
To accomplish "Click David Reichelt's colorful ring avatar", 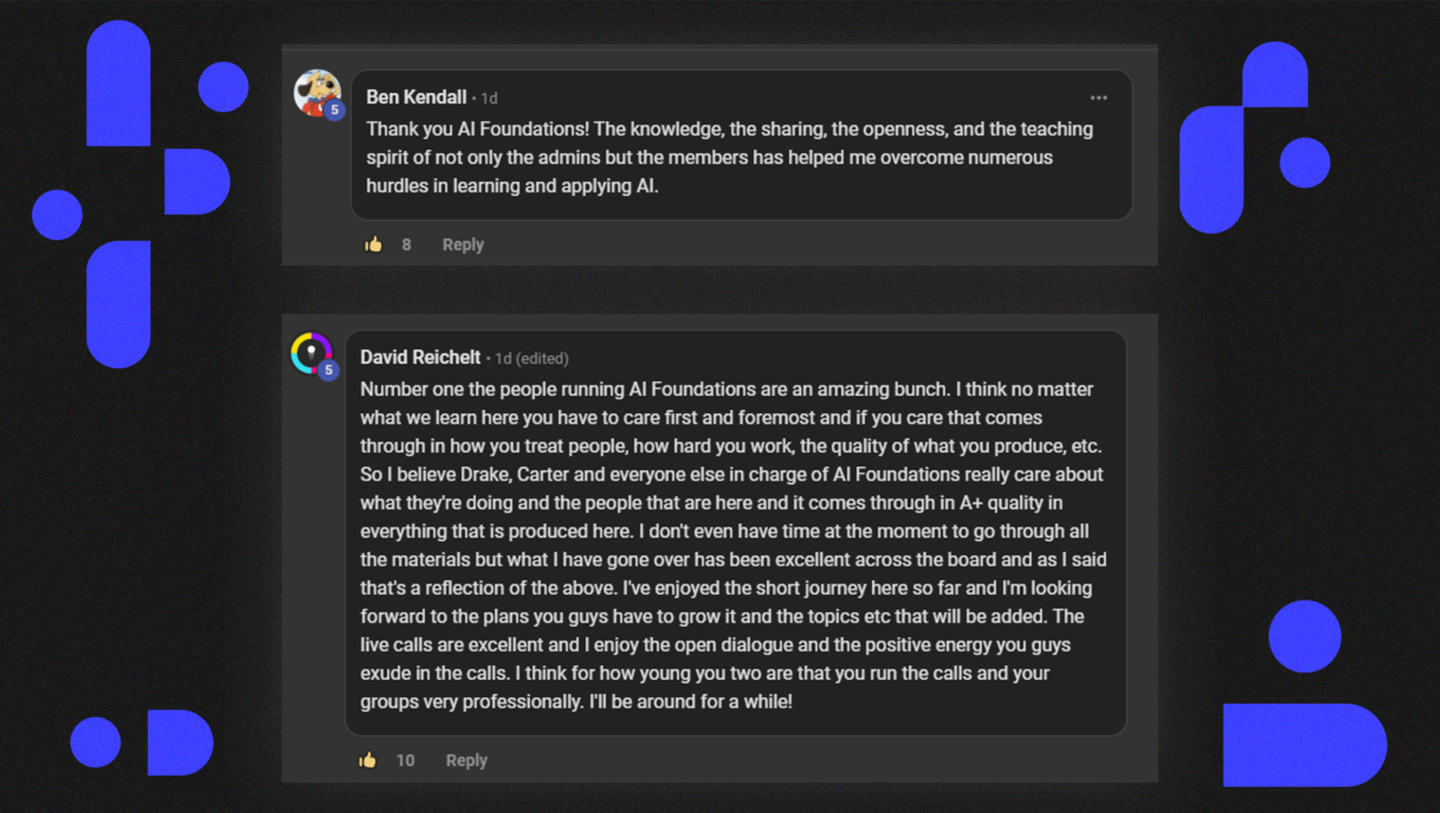I will coord(310,352).
